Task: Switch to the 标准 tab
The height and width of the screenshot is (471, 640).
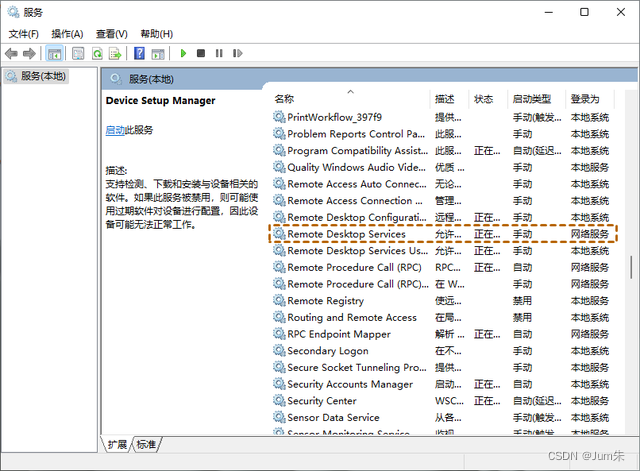Action: click(147, 444)
